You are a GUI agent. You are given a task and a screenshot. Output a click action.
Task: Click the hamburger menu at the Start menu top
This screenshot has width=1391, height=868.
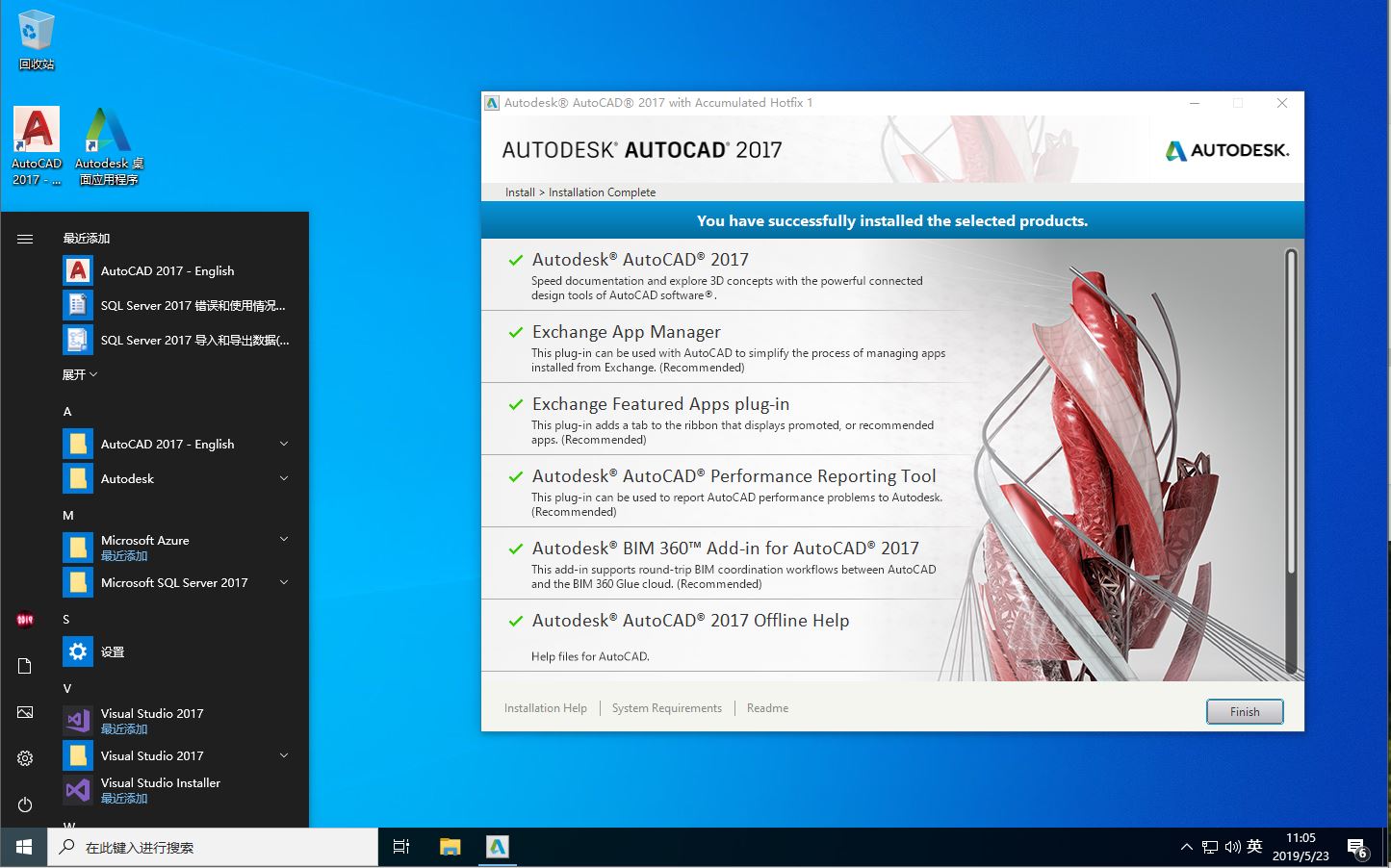pos(25,239)
